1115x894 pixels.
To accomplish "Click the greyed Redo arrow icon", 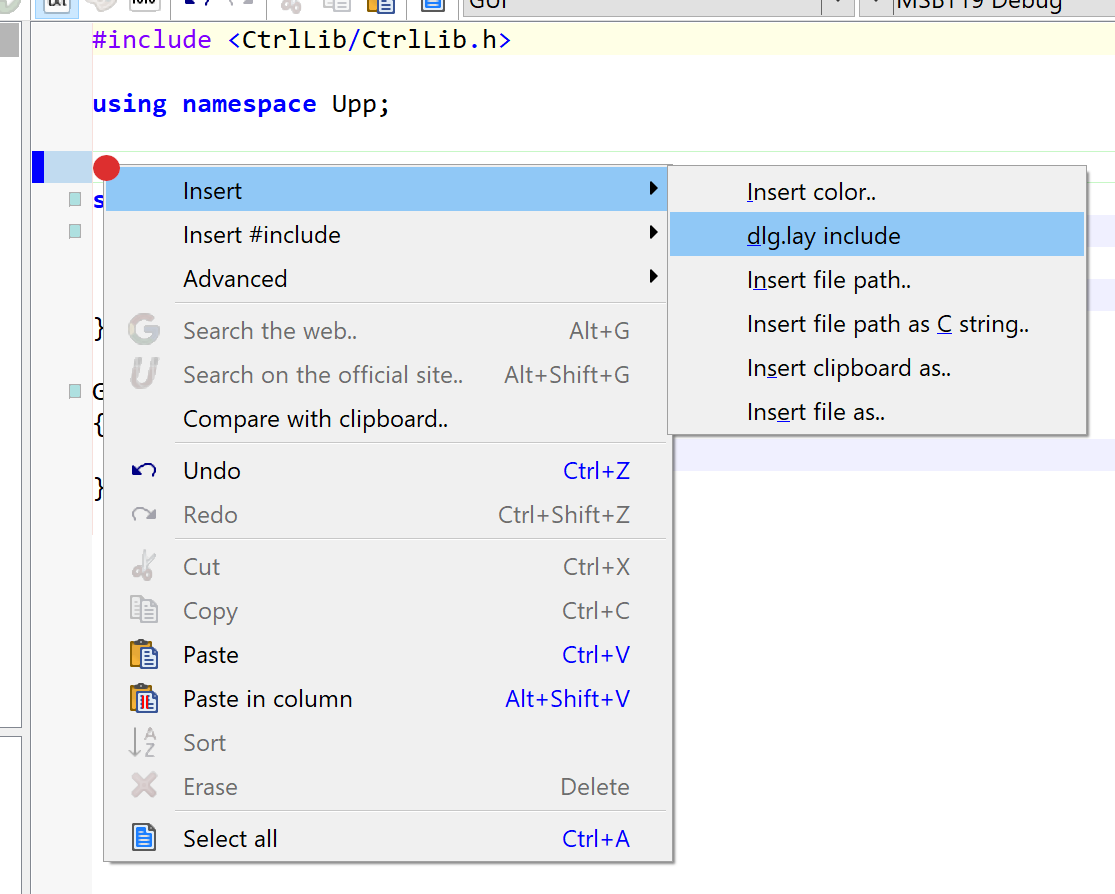I will [x=144, y=515].
